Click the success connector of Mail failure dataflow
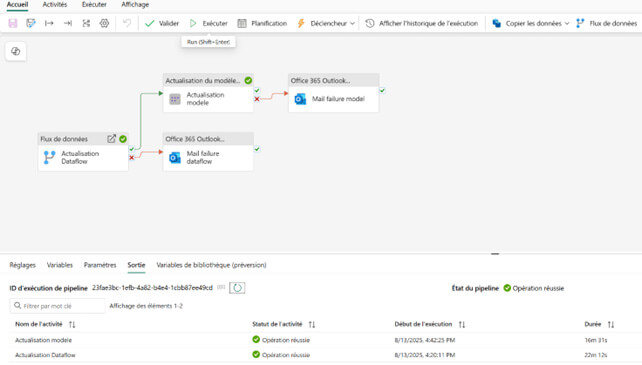The image size is (642, 365). [257, 149]
